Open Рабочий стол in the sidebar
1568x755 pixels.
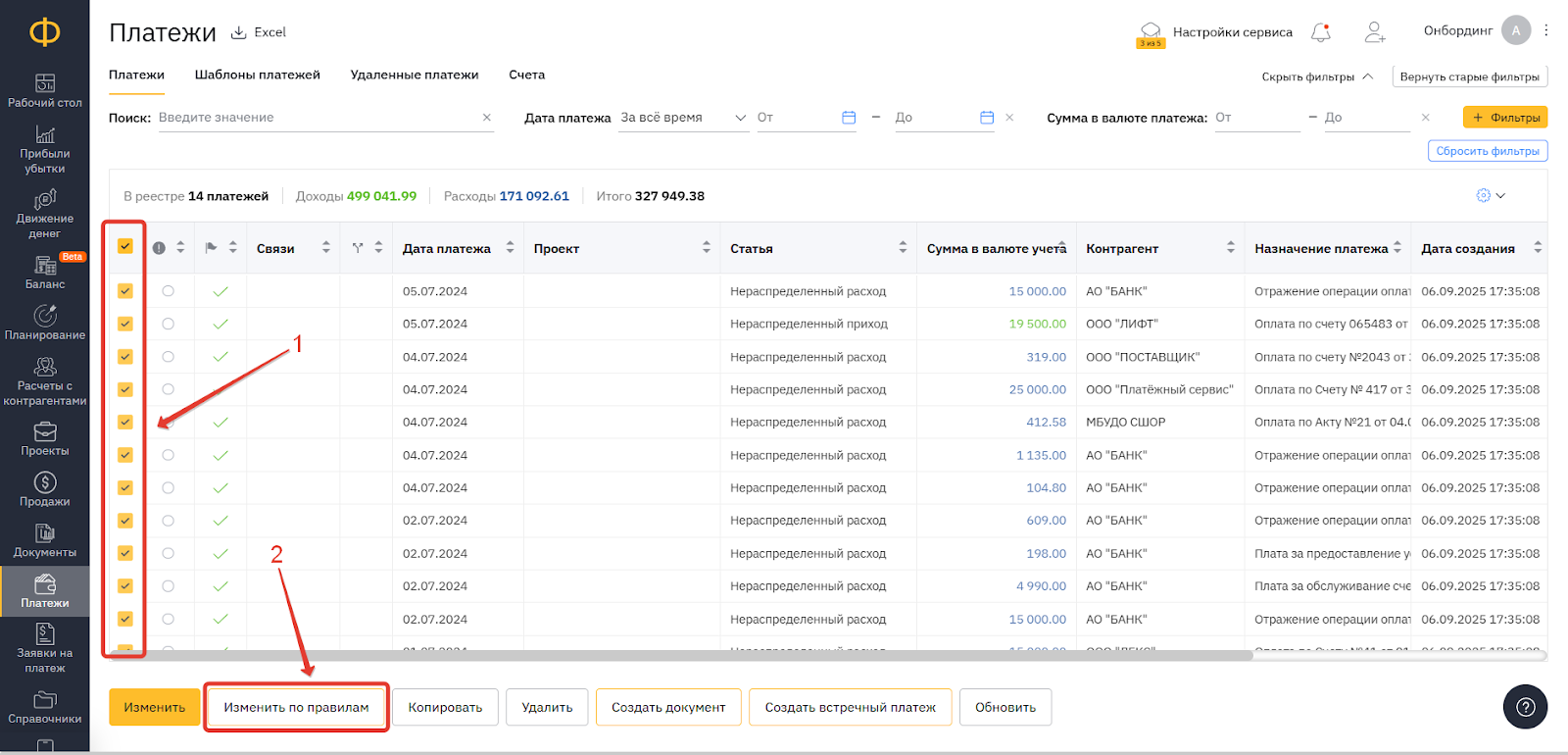(x=44, y=90)
